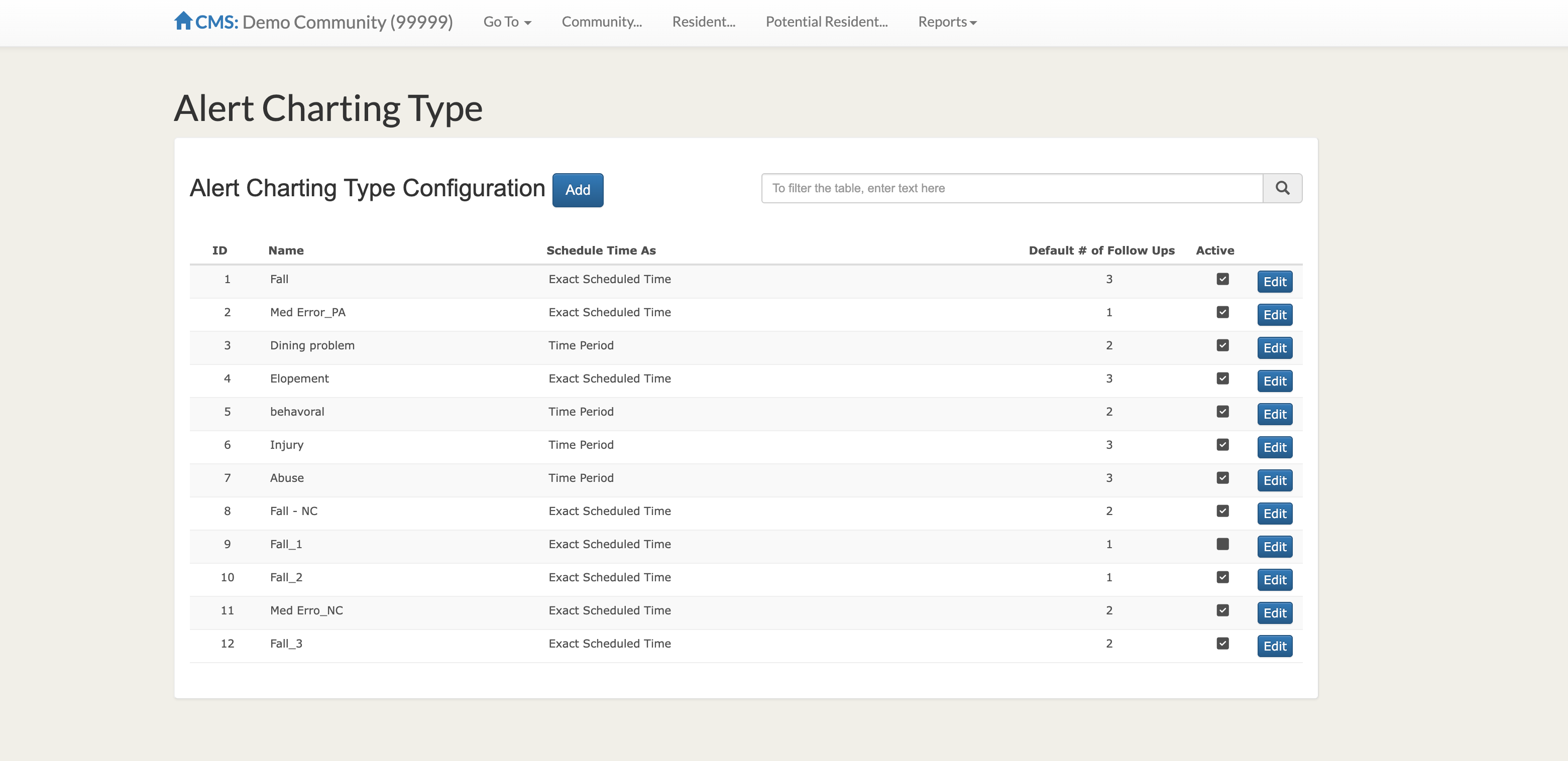Image resolution: width=1568 pixels, height=761 pixels.
Task: Enable the Active checkbox for Fall_1
Action: (1222, 545)
